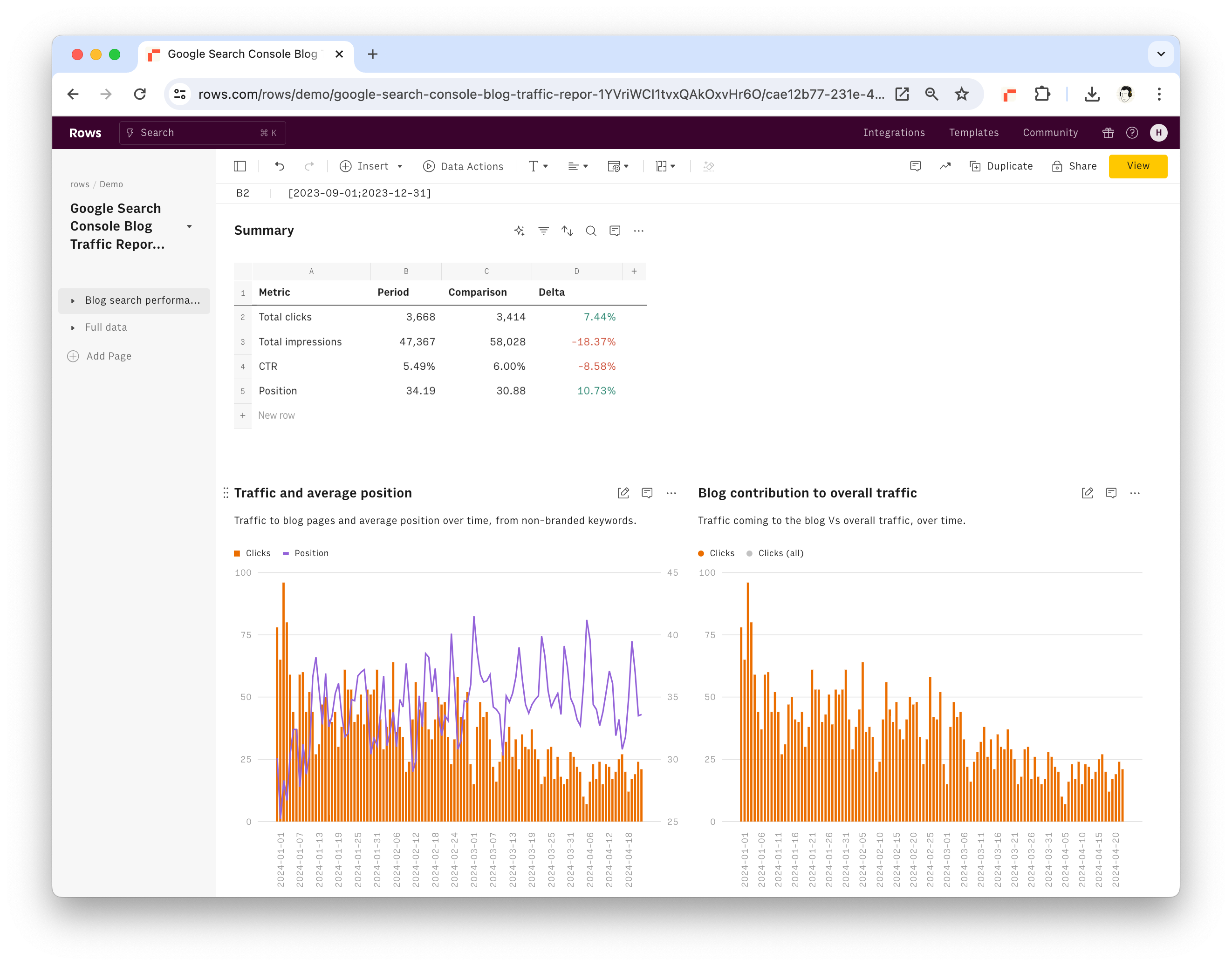Open comments on Summary table

(x=614, y=231)
